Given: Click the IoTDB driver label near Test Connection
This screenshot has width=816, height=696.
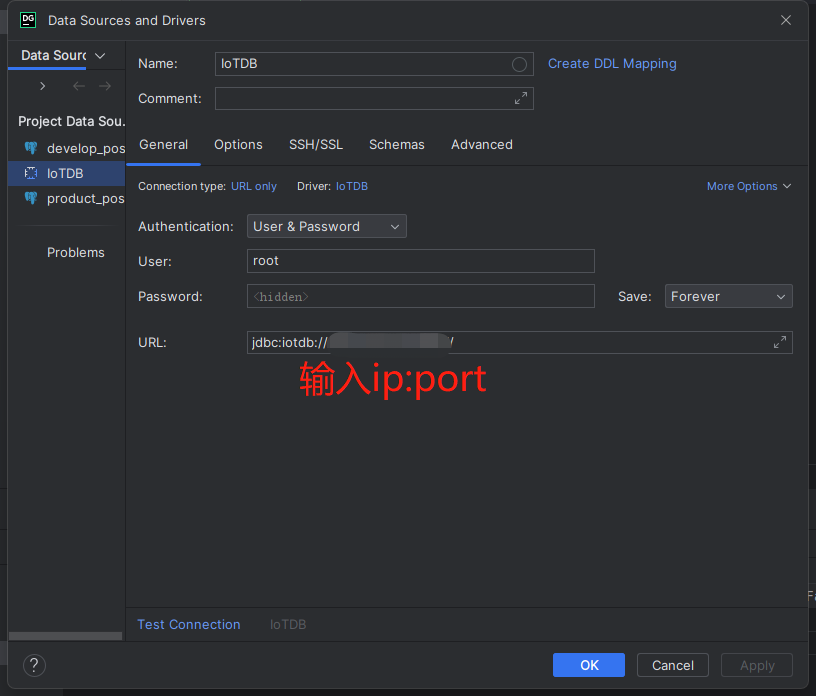Looking at the screenshot, I should click(288, 625).
